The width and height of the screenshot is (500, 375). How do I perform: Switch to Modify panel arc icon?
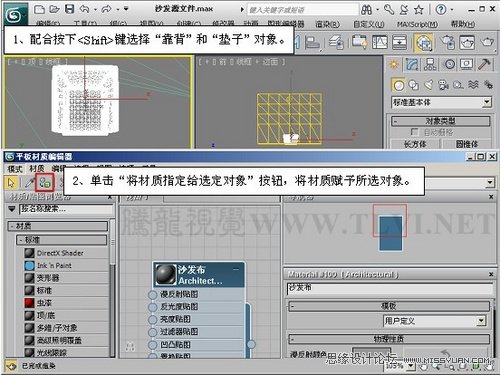click(x=412, y=64)
